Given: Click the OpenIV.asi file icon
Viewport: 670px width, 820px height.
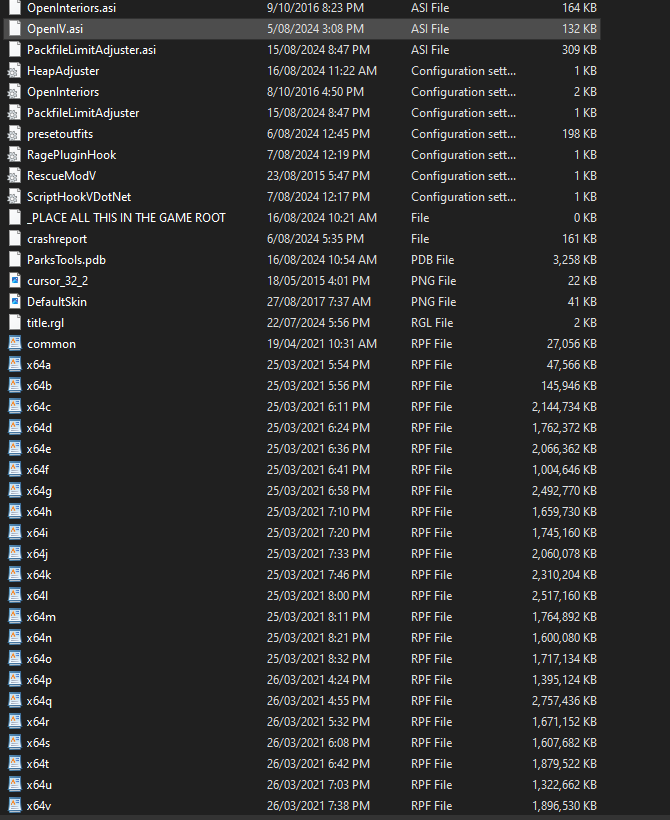Looking at the screenshot, I should pos(15,29).
